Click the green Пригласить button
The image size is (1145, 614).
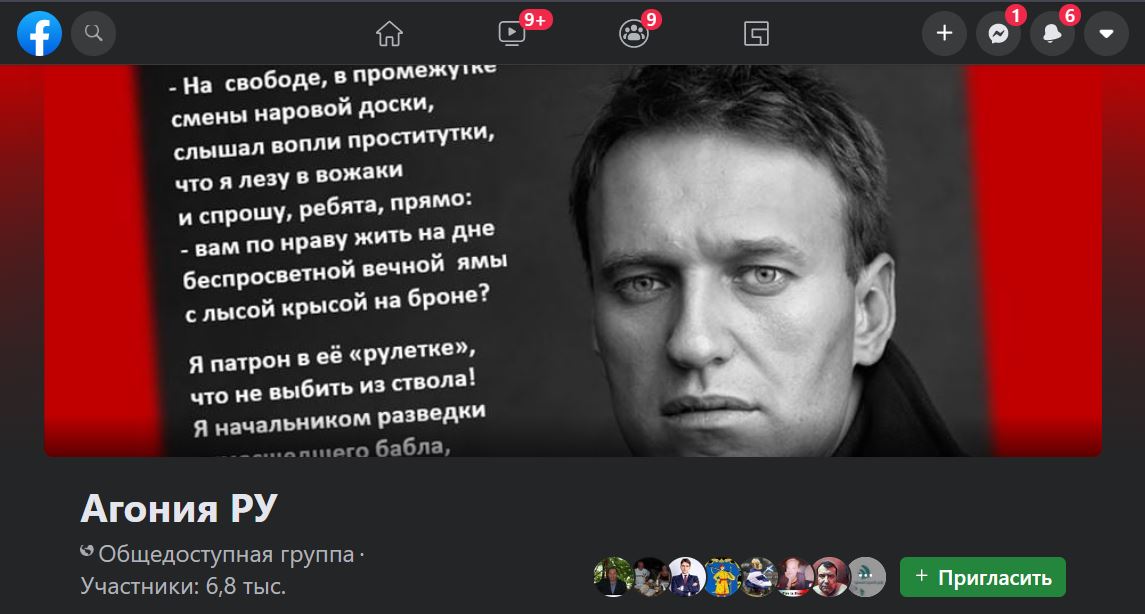pyautogui.click(x=983, y=577)
